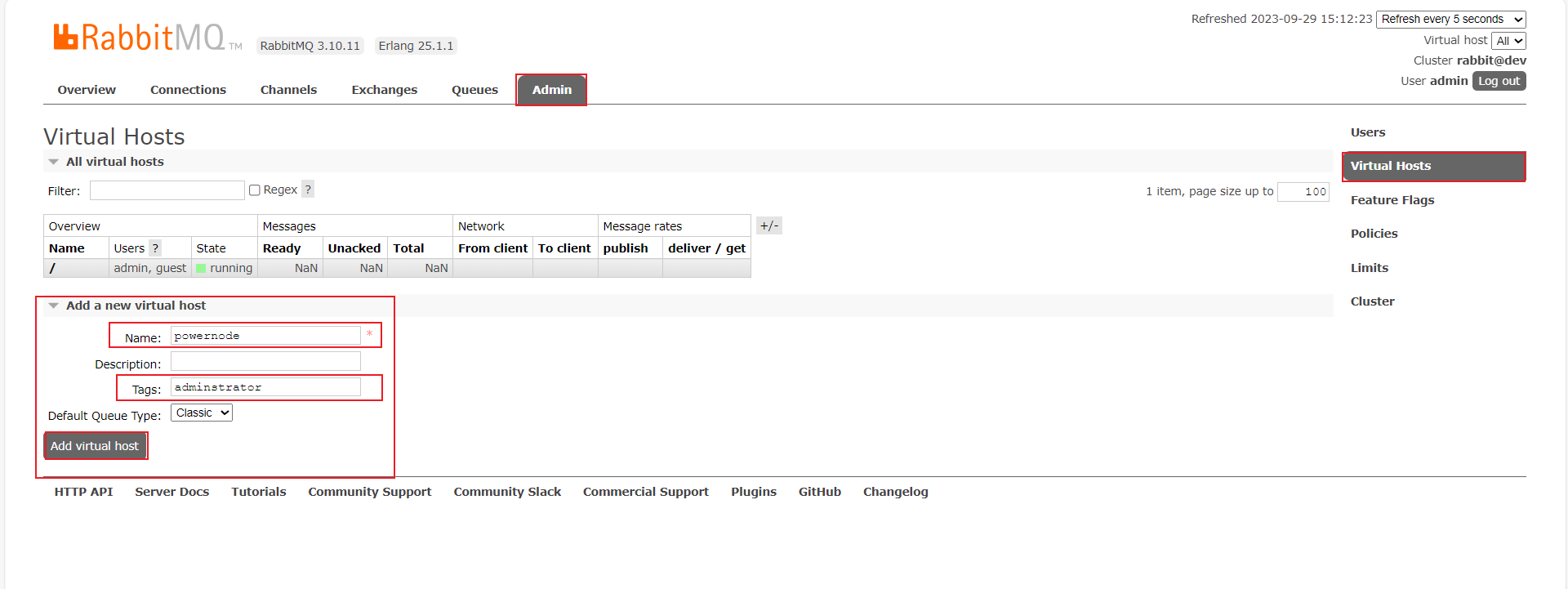Image resolution: width=1568 pixels, height=589 pixels.
Task: Open the Community Slack link
Action: point(507,492)
